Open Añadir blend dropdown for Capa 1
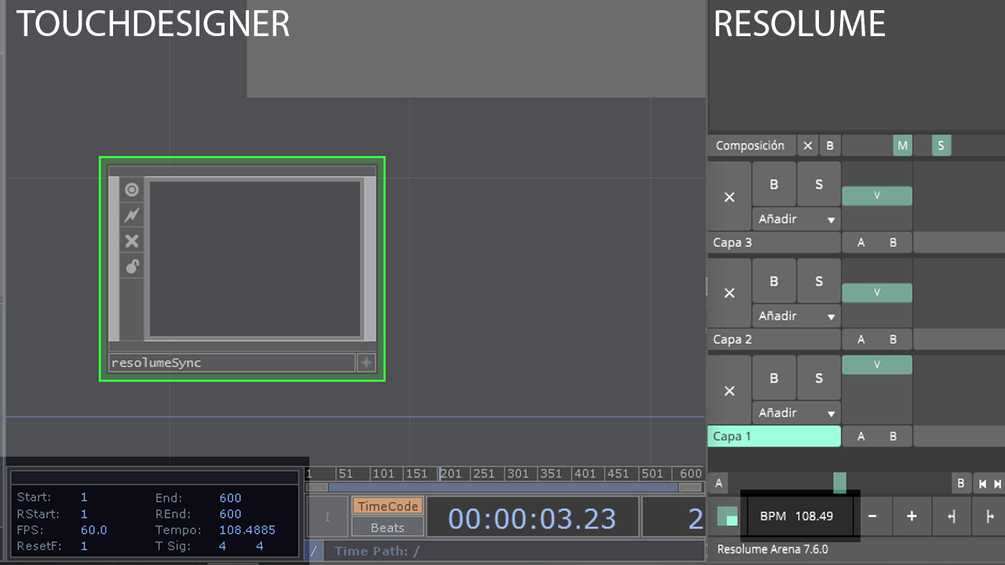Image resolution: width=1005 pixels, height=565 pixels. 796,413
